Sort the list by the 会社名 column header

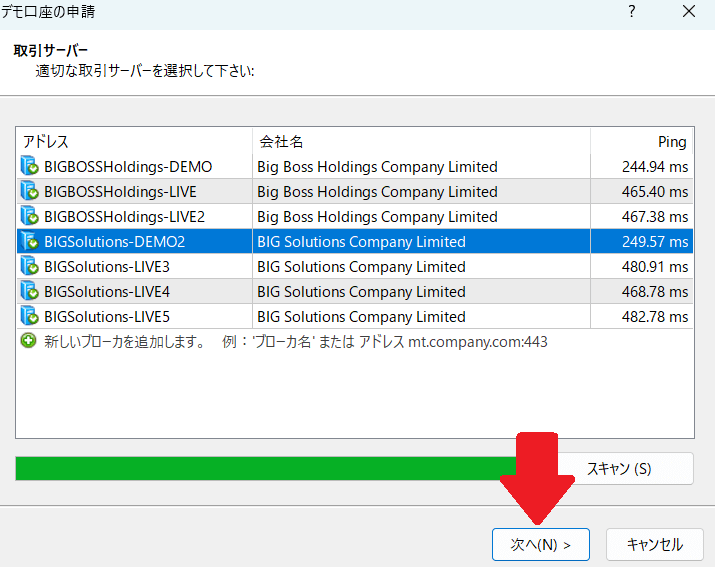(x=420, y=142)
